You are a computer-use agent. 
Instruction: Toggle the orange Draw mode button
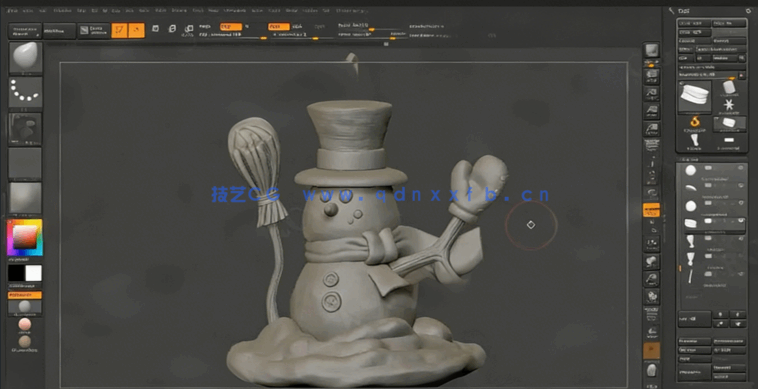[x=136, y=30]
